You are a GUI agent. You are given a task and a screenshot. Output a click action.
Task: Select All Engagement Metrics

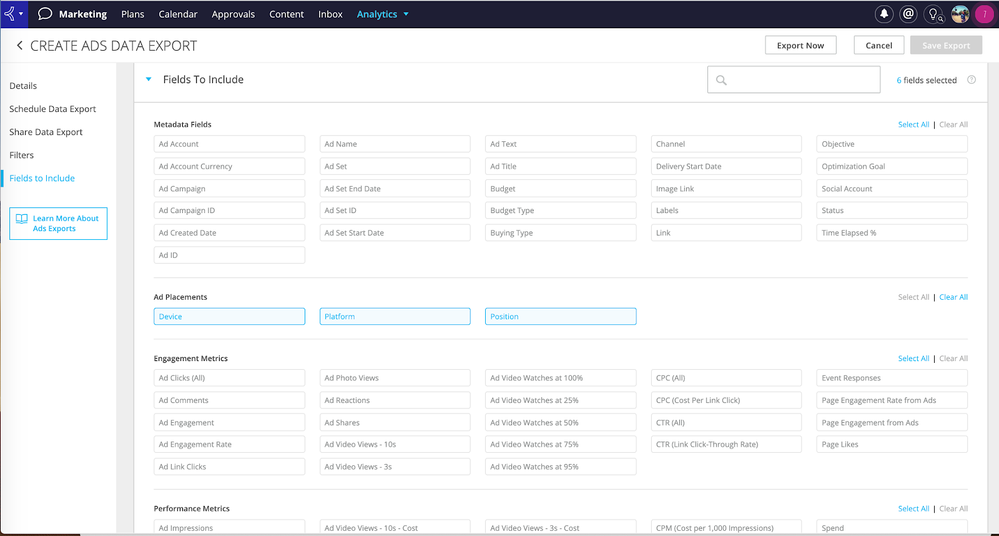click(913, 358)
